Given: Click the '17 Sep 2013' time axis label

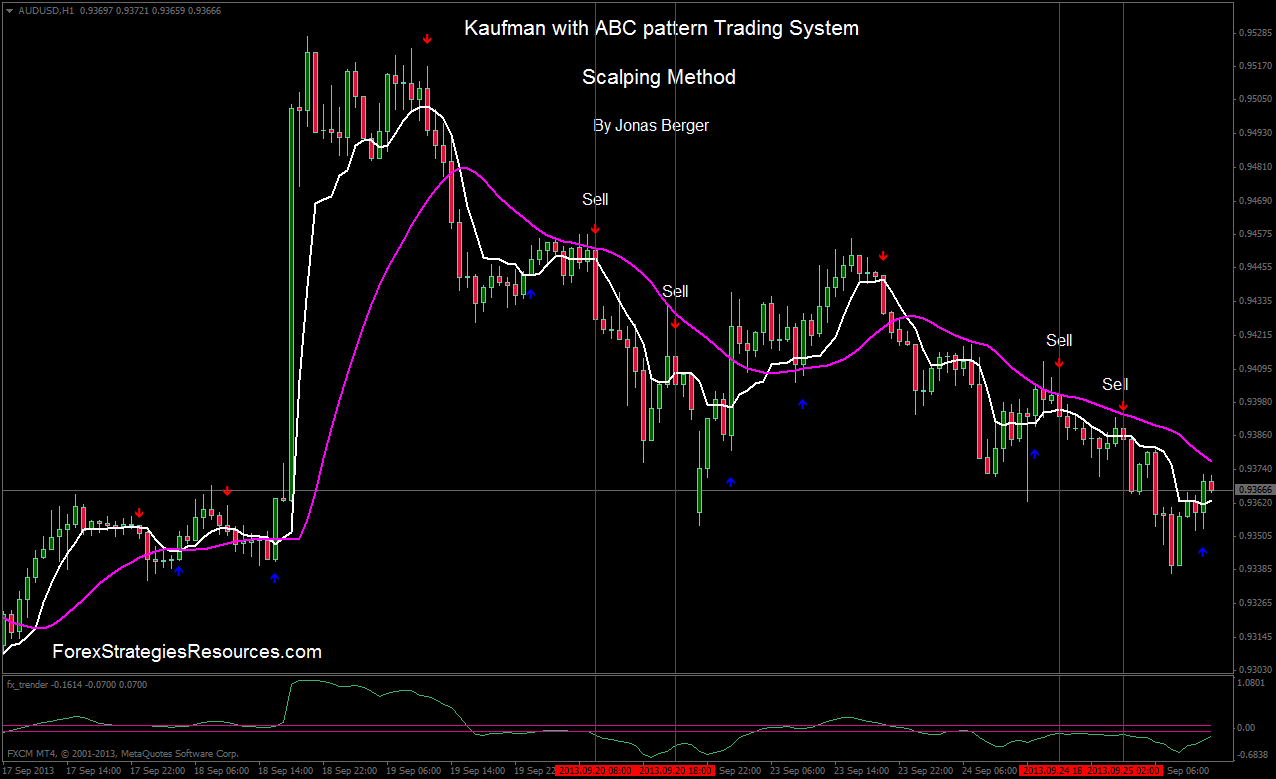Looking at the screenshot, I should click(29, 772).
